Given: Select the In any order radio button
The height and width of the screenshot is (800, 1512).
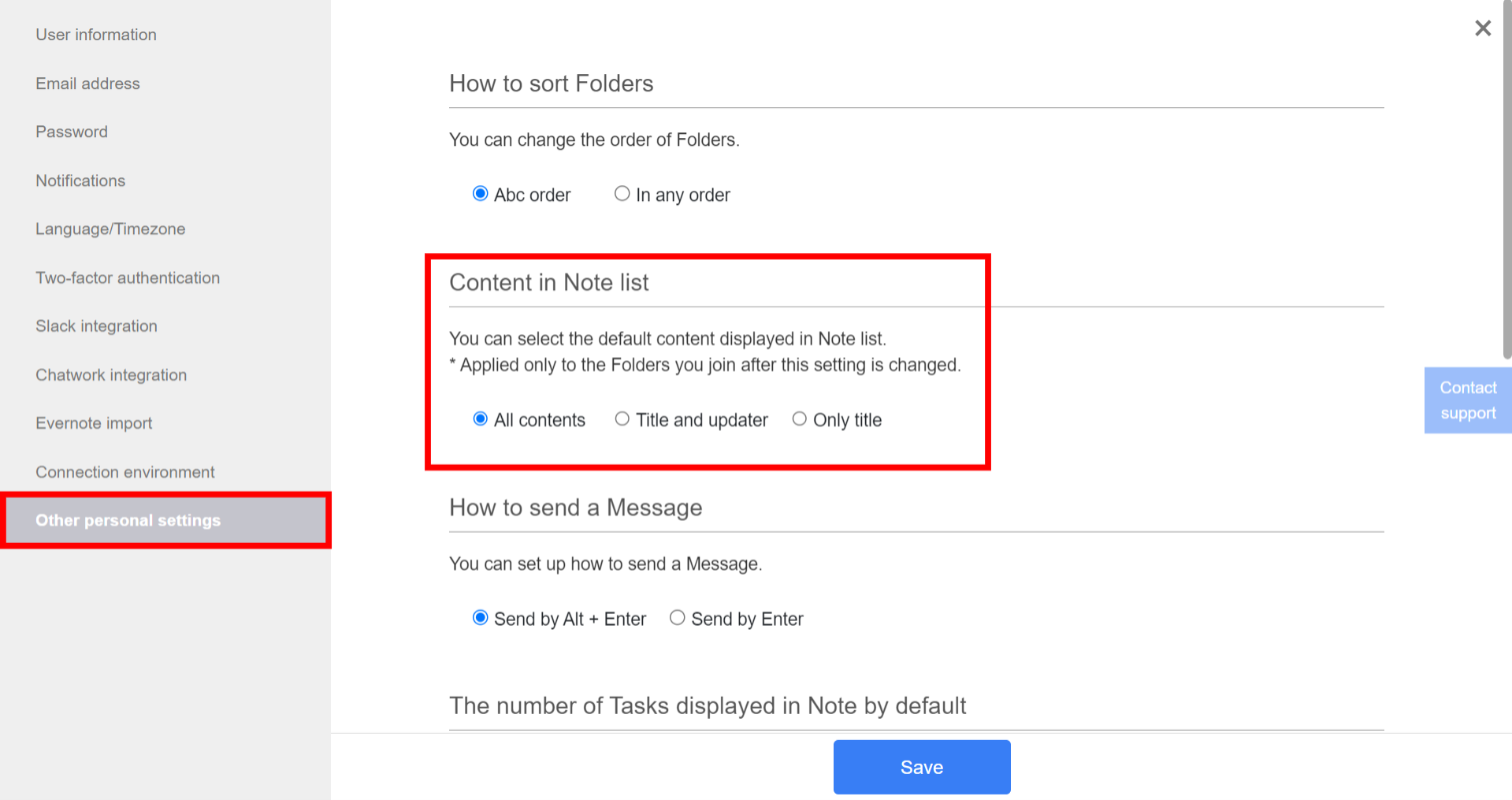Looking at the screenshot, I should point(622,193).
